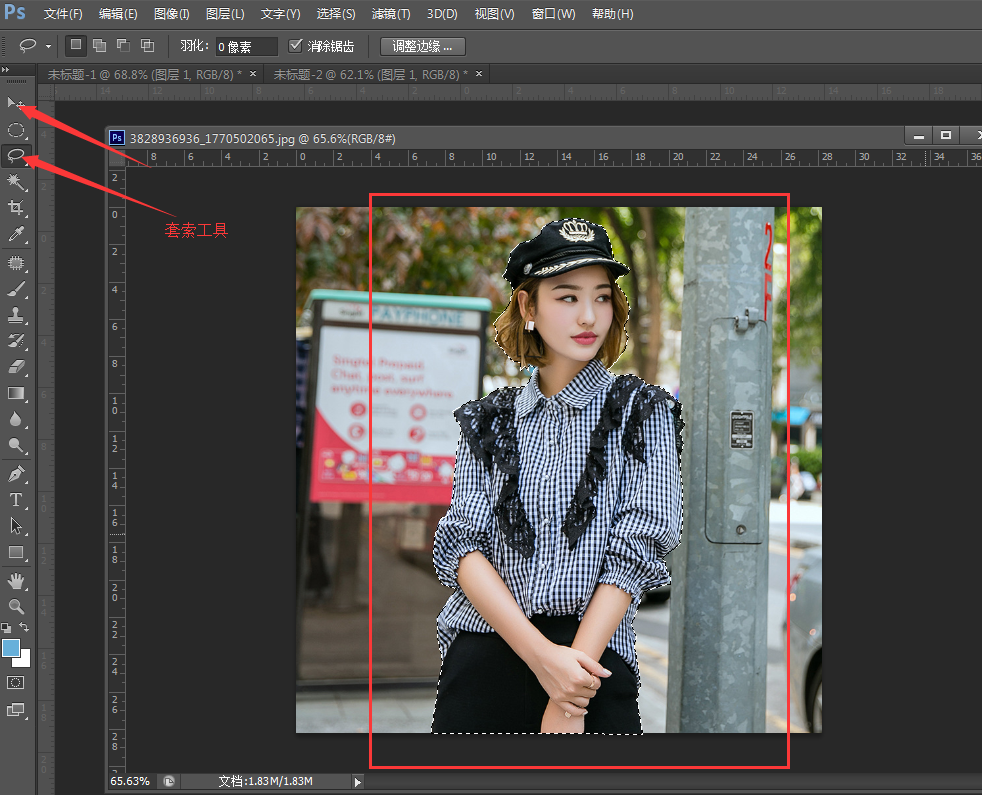Click the 羽化 feather input field
This screenshot has width=982, height=795.
click(247, 47)
